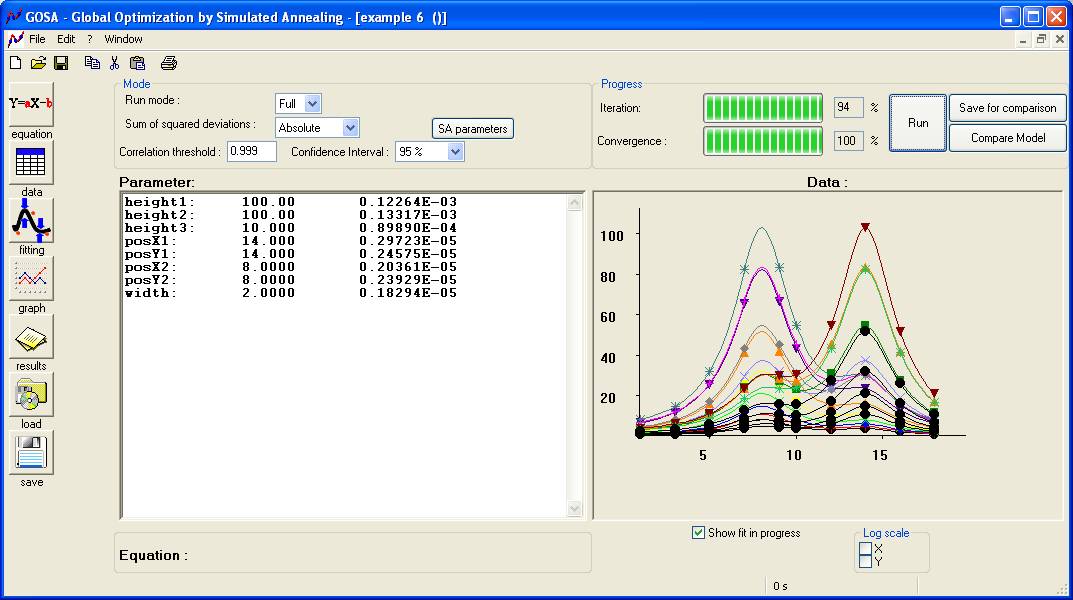Restore the inner document window
Screen dimensions: 1073x600
[x=1041, y=39]
